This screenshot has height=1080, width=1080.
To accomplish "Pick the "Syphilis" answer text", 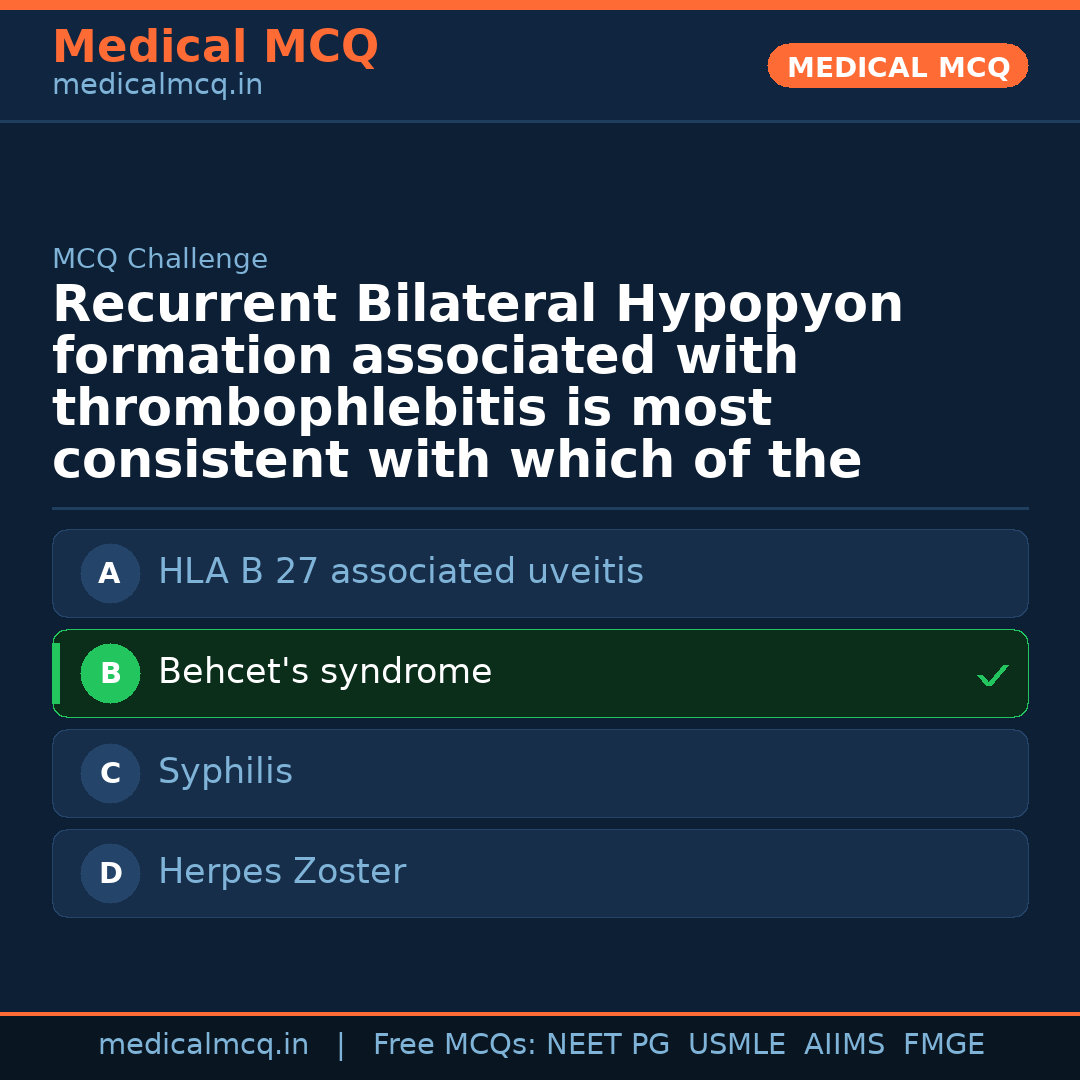I will click(x=225, y=772).
